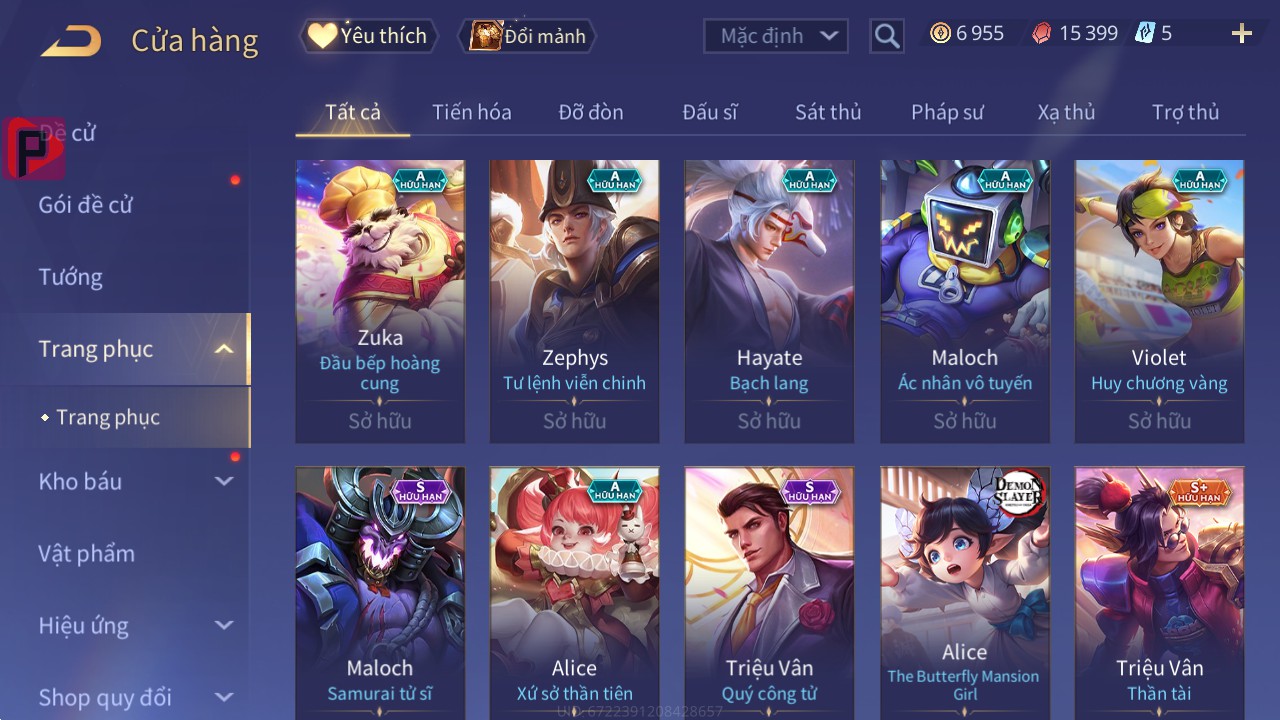Open the search magnifier icon

point(886,37)
